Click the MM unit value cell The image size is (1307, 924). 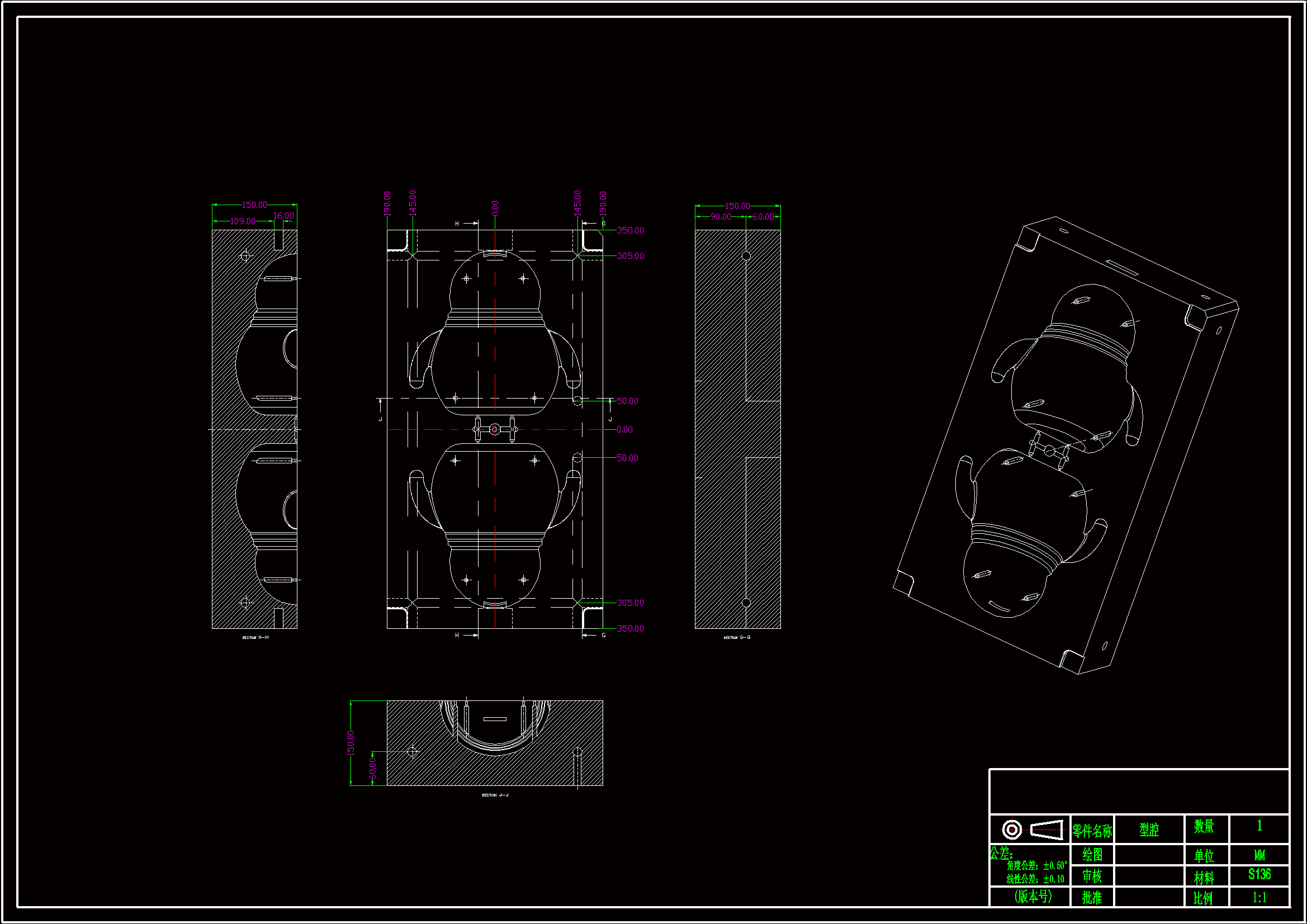[x=1259, y=855]
